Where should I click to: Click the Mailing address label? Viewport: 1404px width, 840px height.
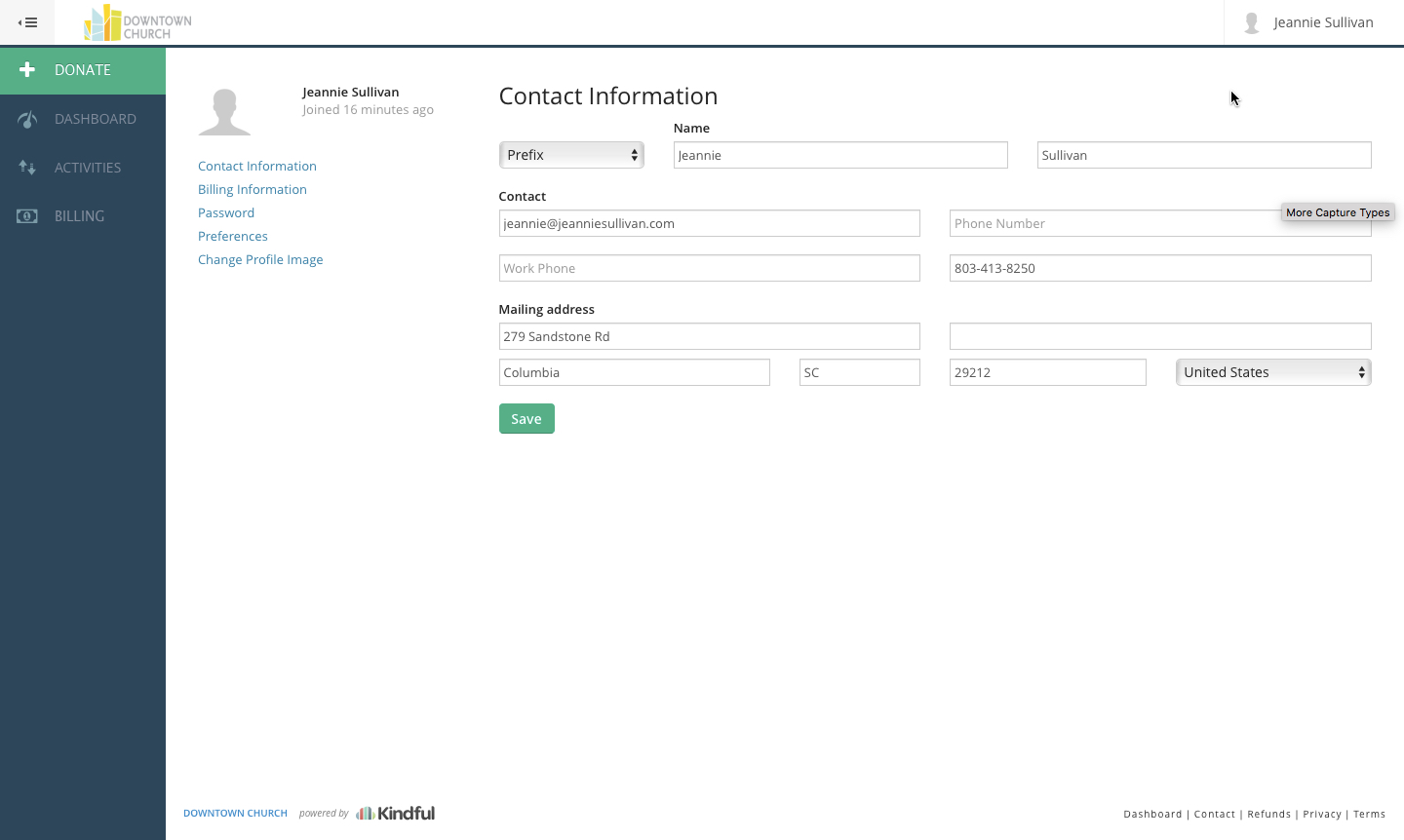[547, 309]
